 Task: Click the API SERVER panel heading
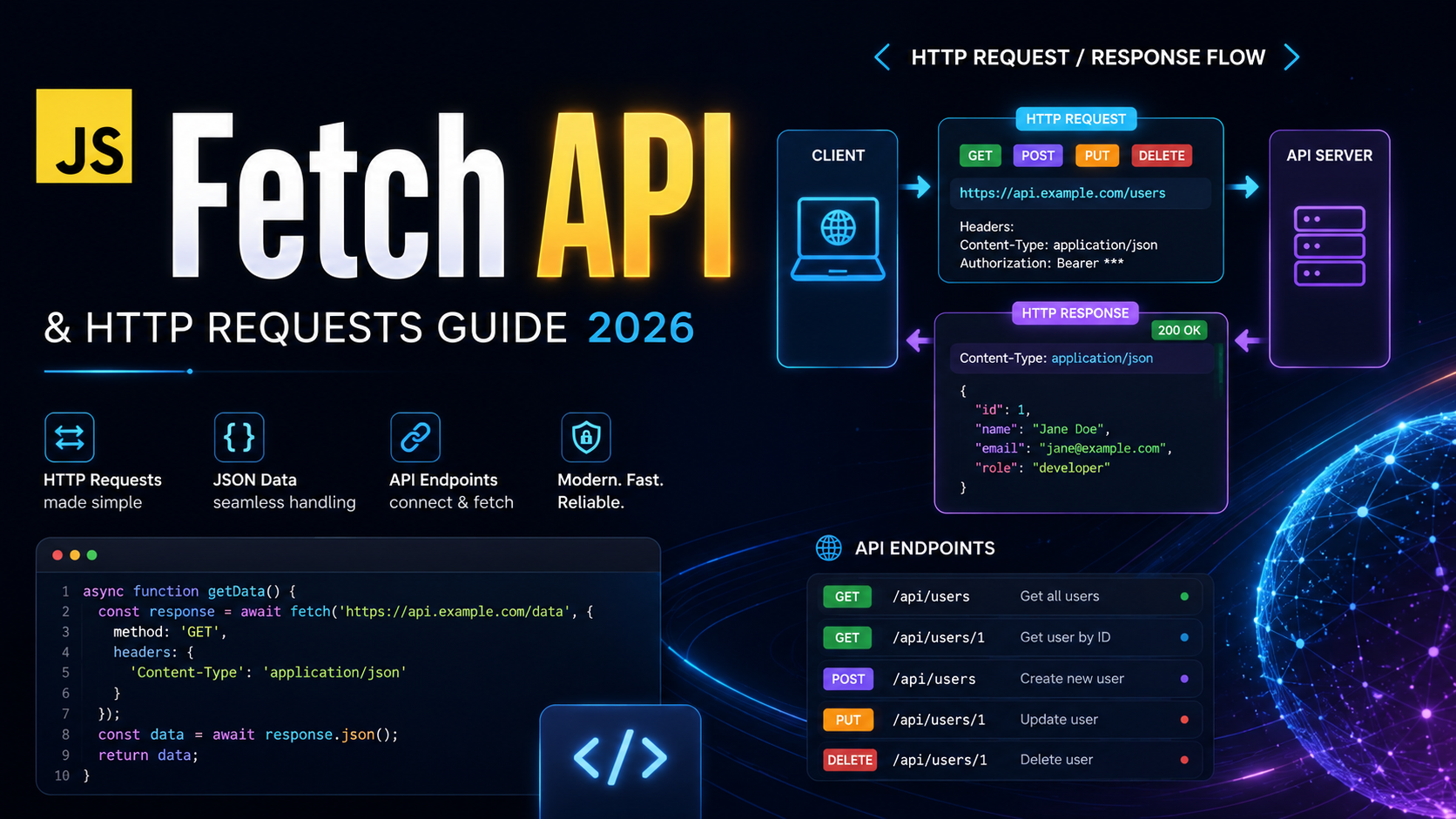(1329, 156)
